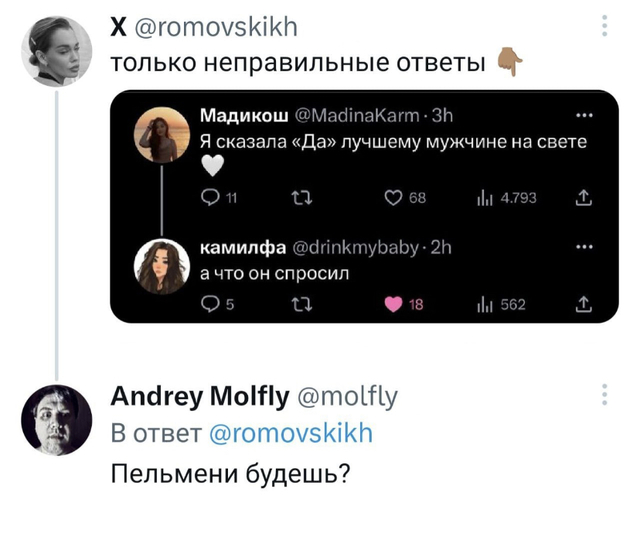Click romovskikh's profile avatar

tap(57, 51)
